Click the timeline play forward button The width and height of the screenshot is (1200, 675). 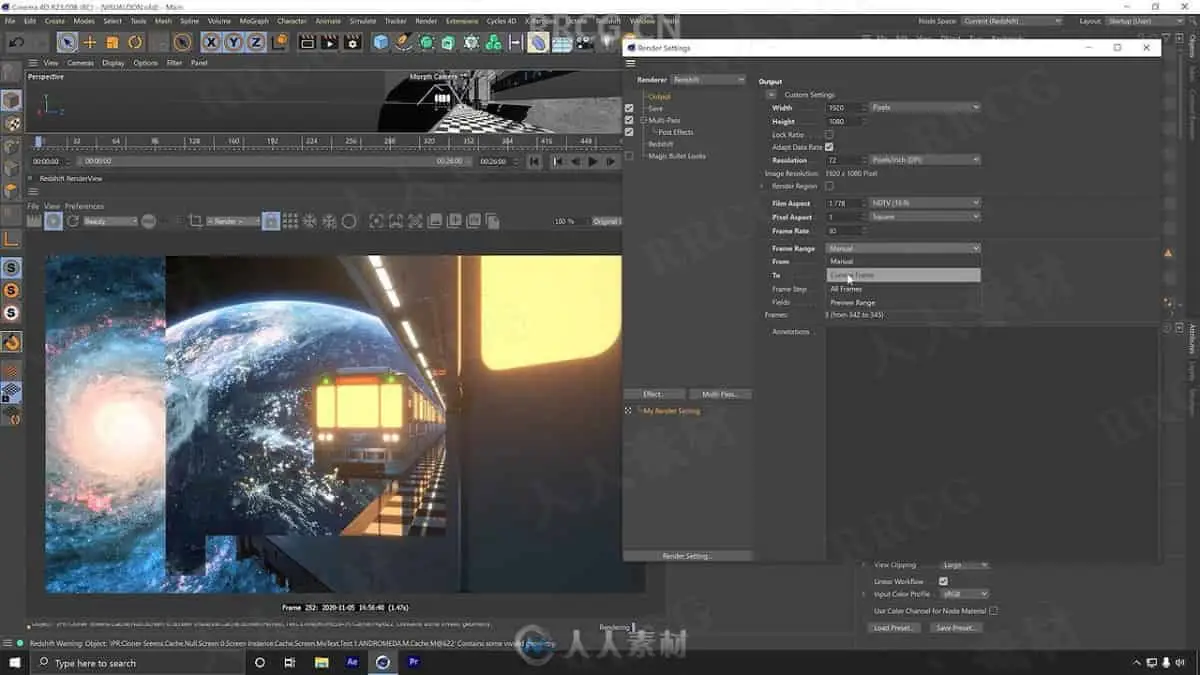[x=592, y=161]
